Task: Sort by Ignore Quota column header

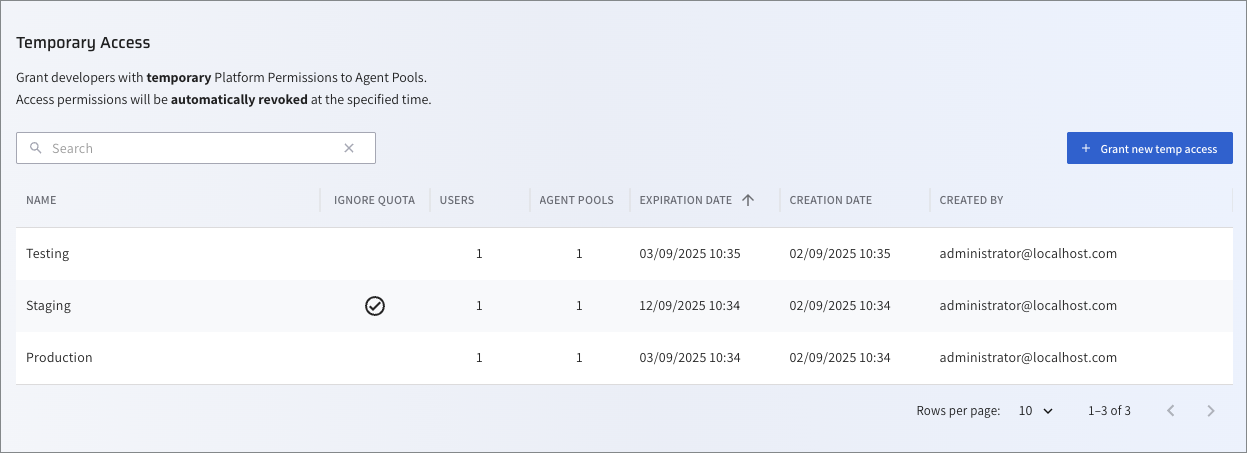Action: (374, 200)
